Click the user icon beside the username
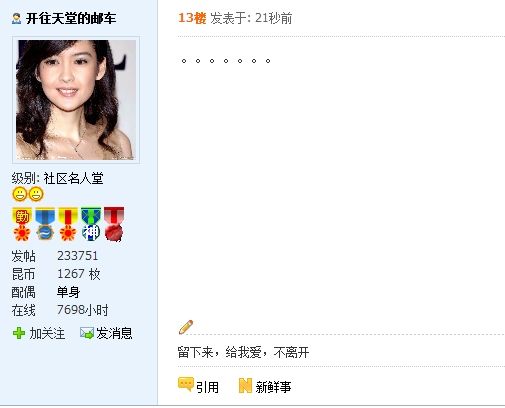Image resolution: width=505 pixels, height=408 pixels. point(16,18)
